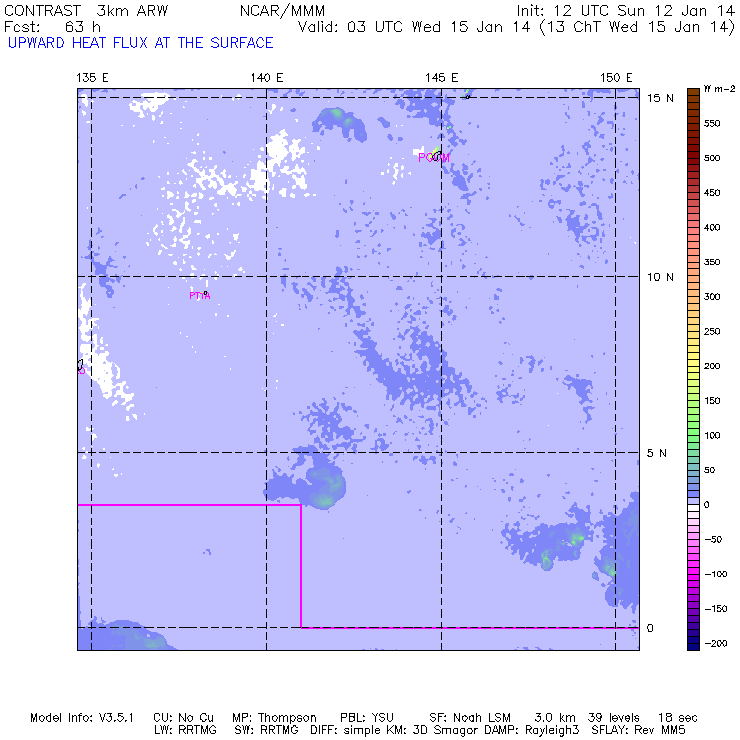The height and width of the screenshot is (740, 740).
Task: Click the "Init: 12 UTC Sun 12 Jan 14" text
Action: click(x=625, y=11)
